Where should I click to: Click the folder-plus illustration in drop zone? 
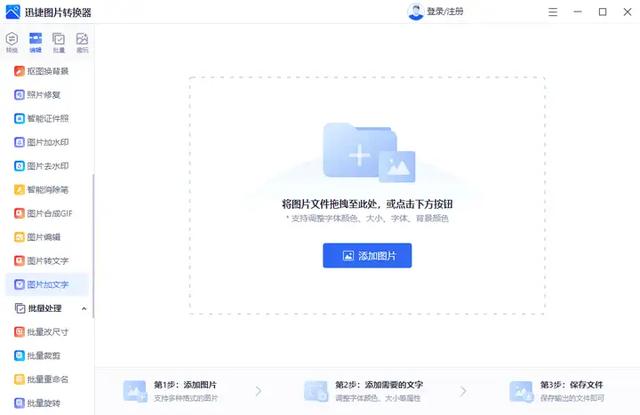pos(369,152)
